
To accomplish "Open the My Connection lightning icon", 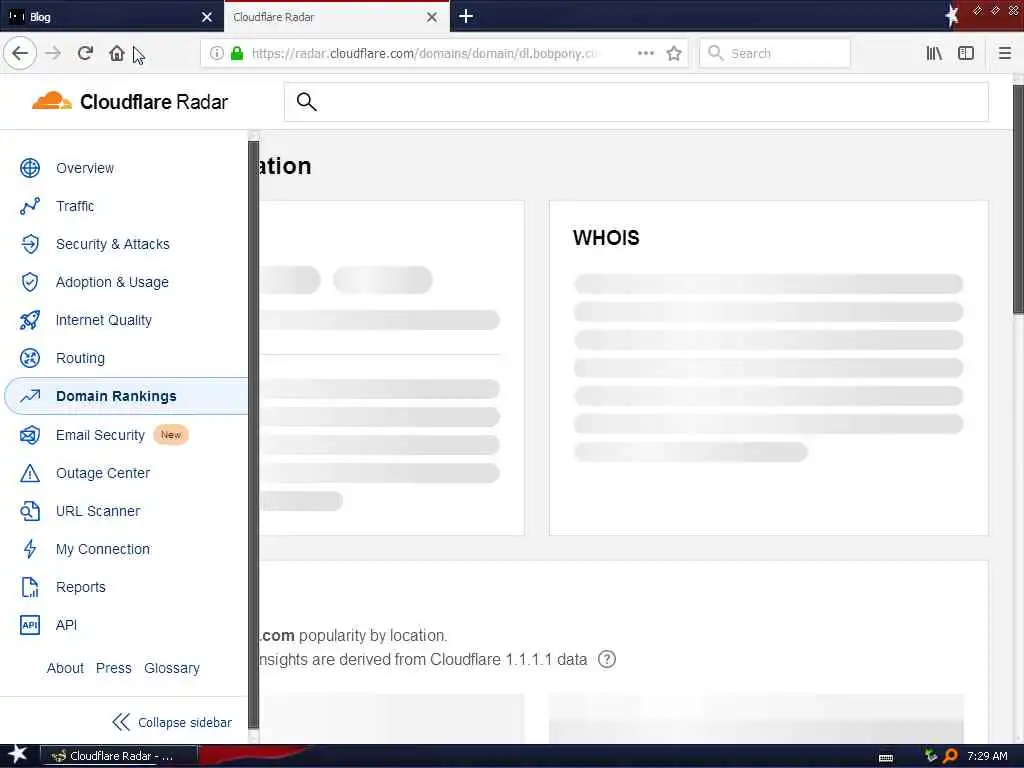I will pyautogui.click(x=30, y=549).
